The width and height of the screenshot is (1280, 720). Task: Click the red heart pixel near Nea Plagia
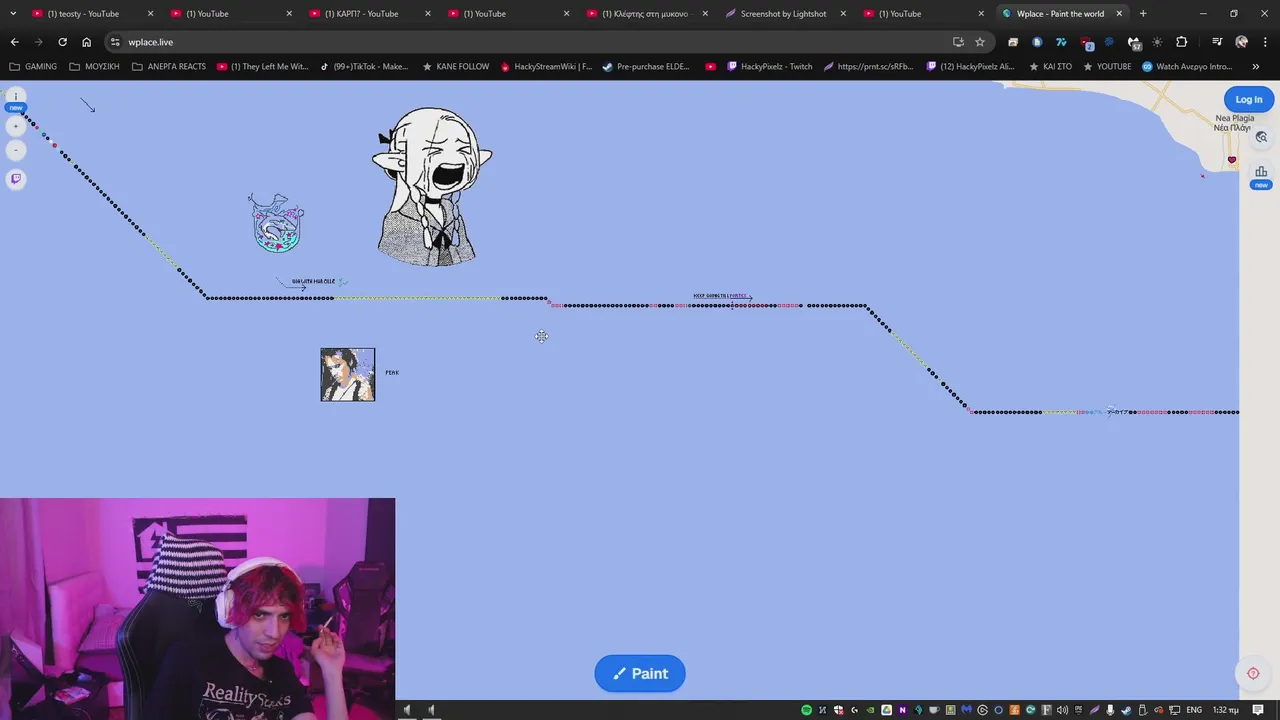(x=1232, y=160)
